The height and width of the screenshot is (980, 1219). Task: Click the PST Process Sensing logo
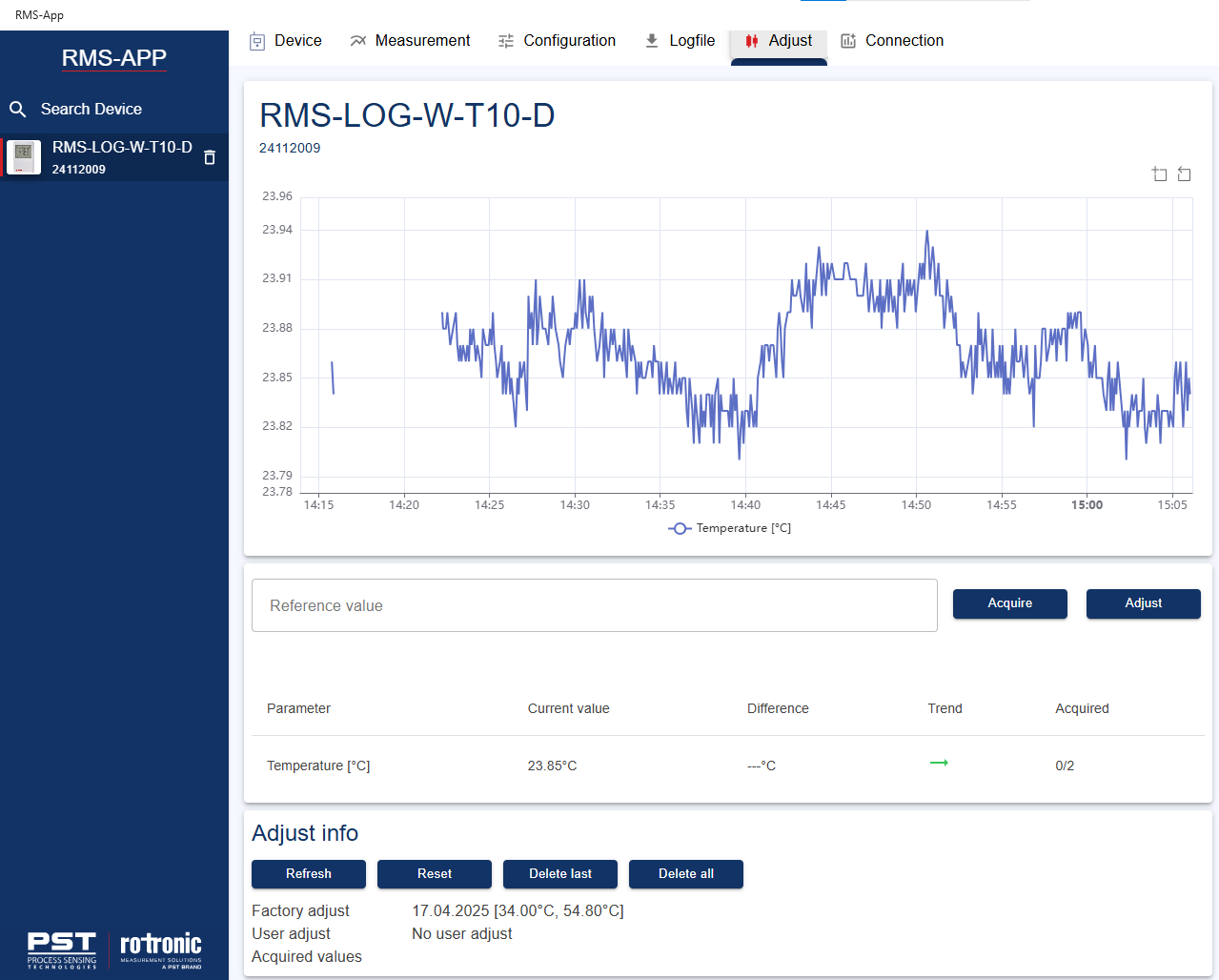(62, 950)
